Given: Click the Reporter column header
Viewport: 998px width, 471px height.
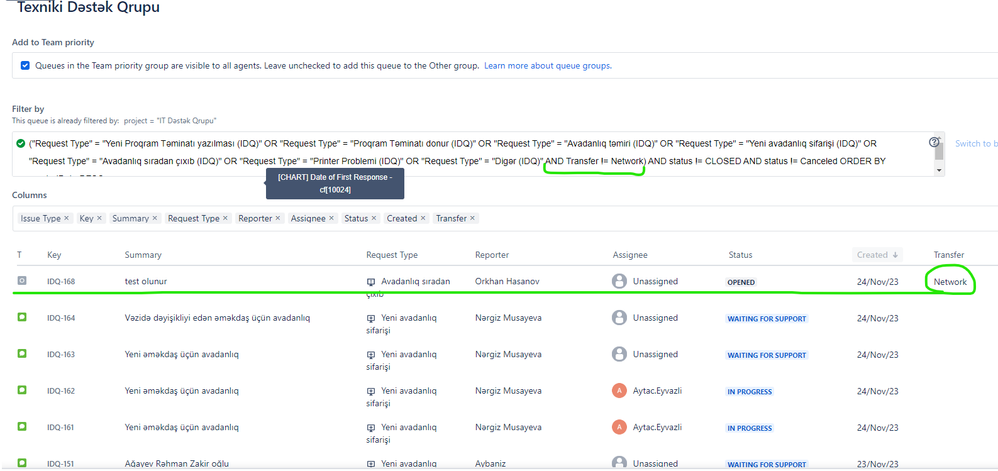Looking at the screenshot, I should [492, 255].
